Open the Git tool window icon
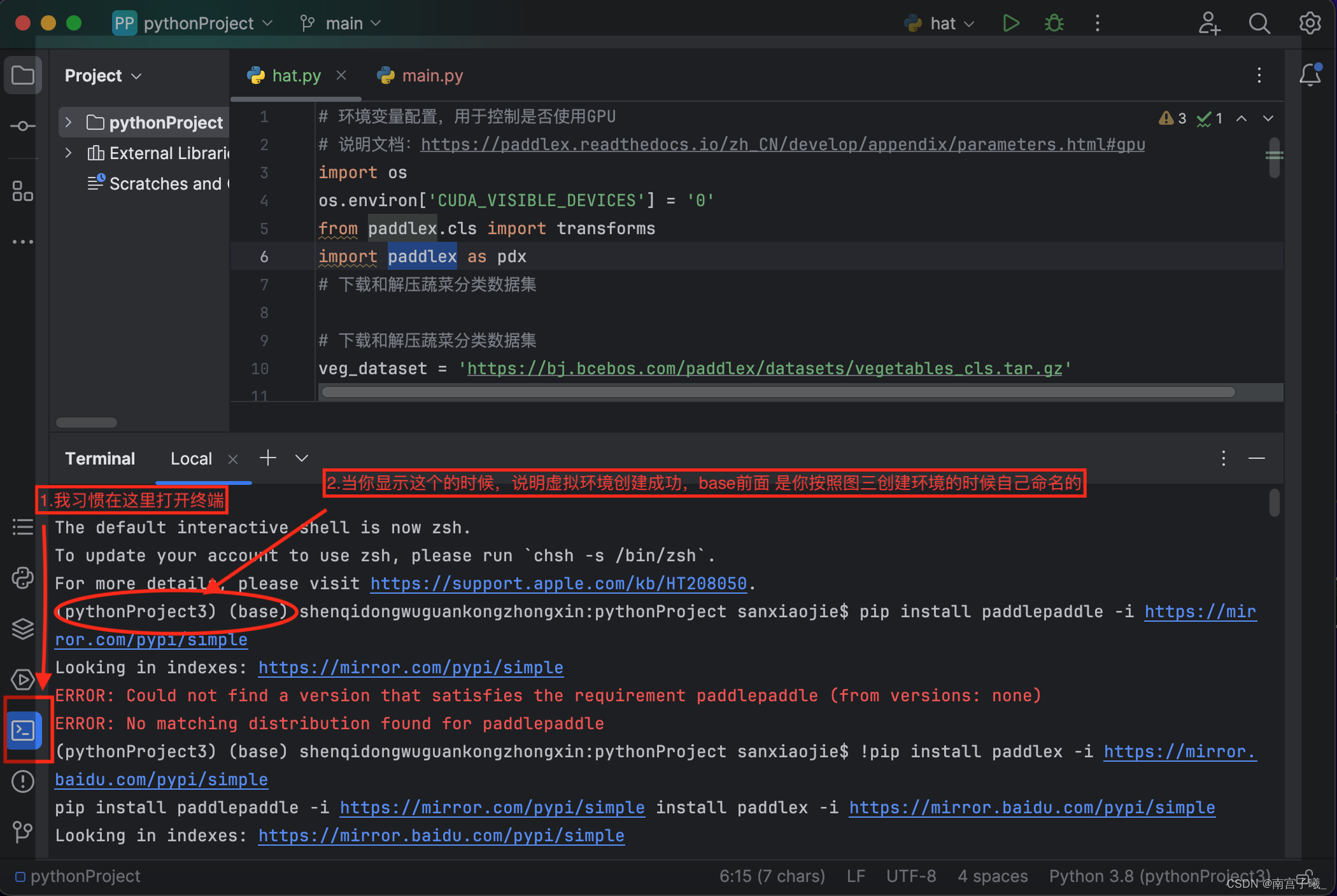The width and height of the screenshot is (1337, 896). click(23, 830)
